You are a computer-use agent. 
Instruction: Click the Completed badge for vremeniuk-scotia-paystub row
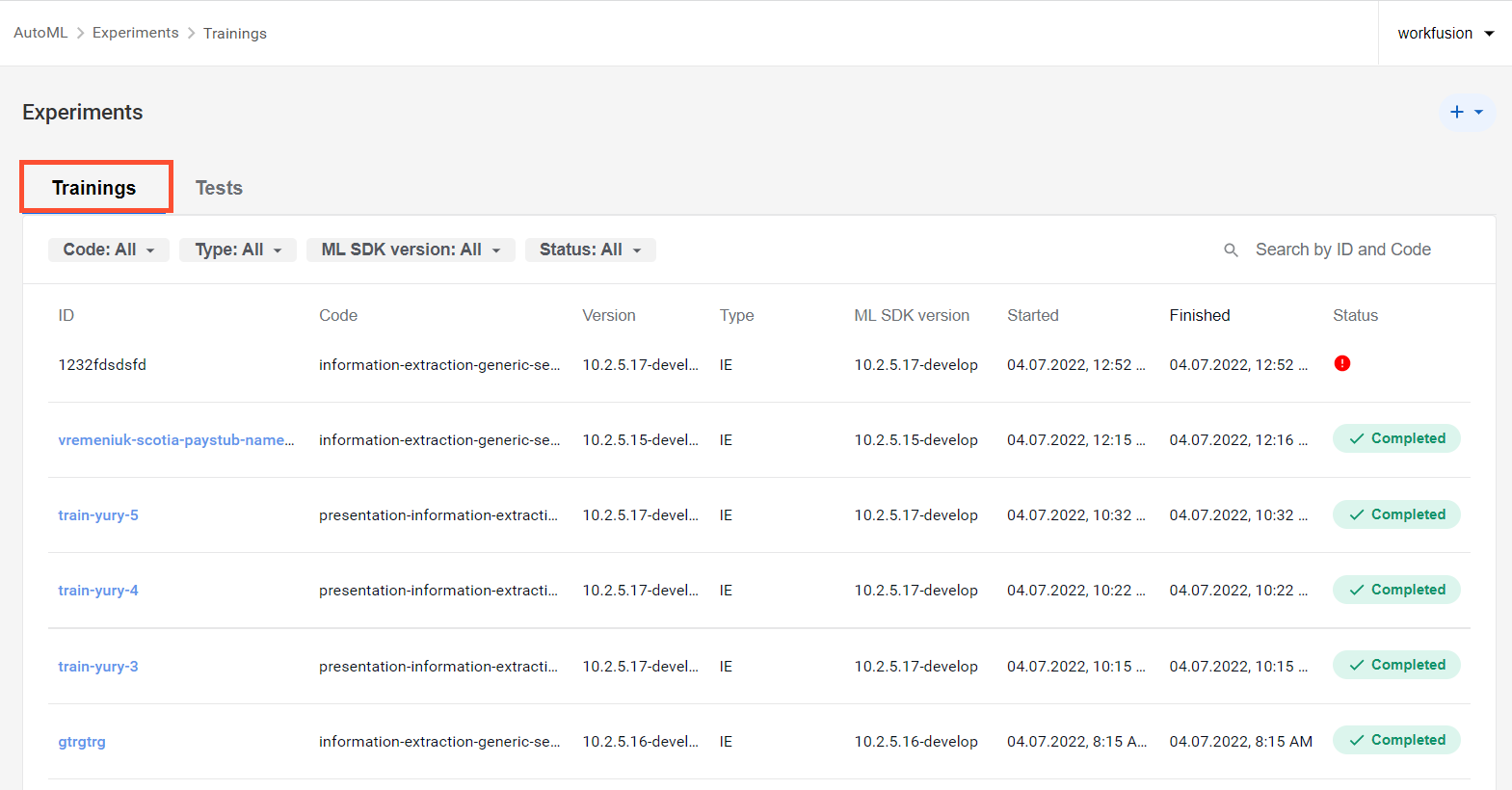pos(1396,438)
